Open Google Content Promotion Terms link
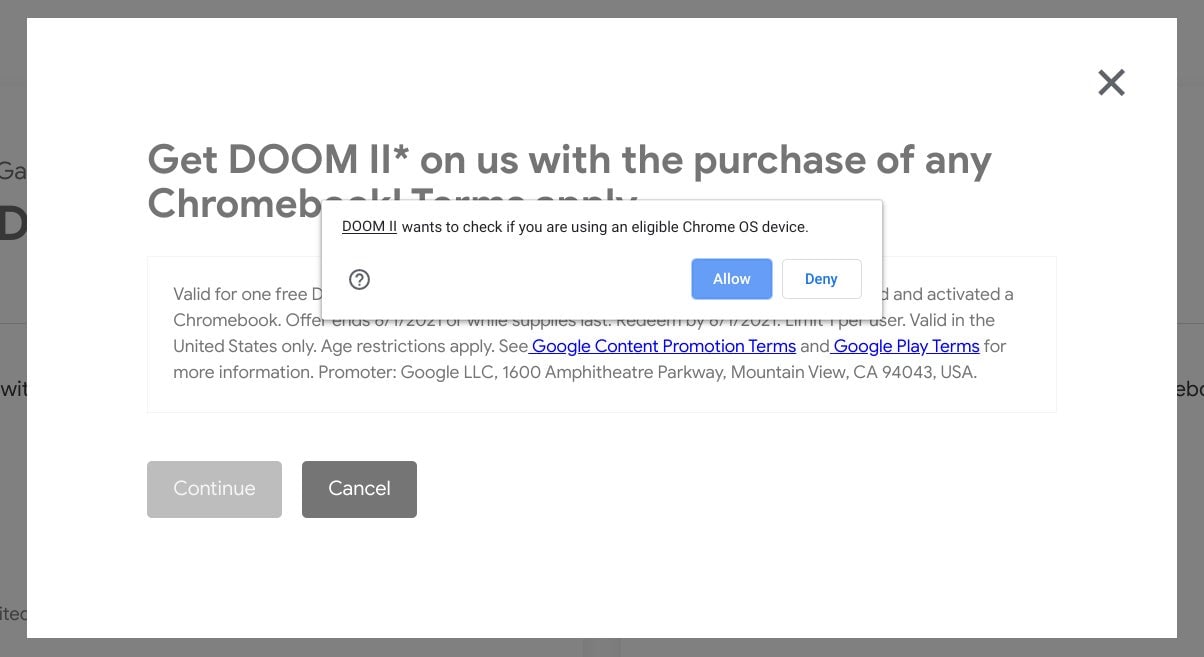This screenshot has height=657, width=1204. [x=664, y=346]
